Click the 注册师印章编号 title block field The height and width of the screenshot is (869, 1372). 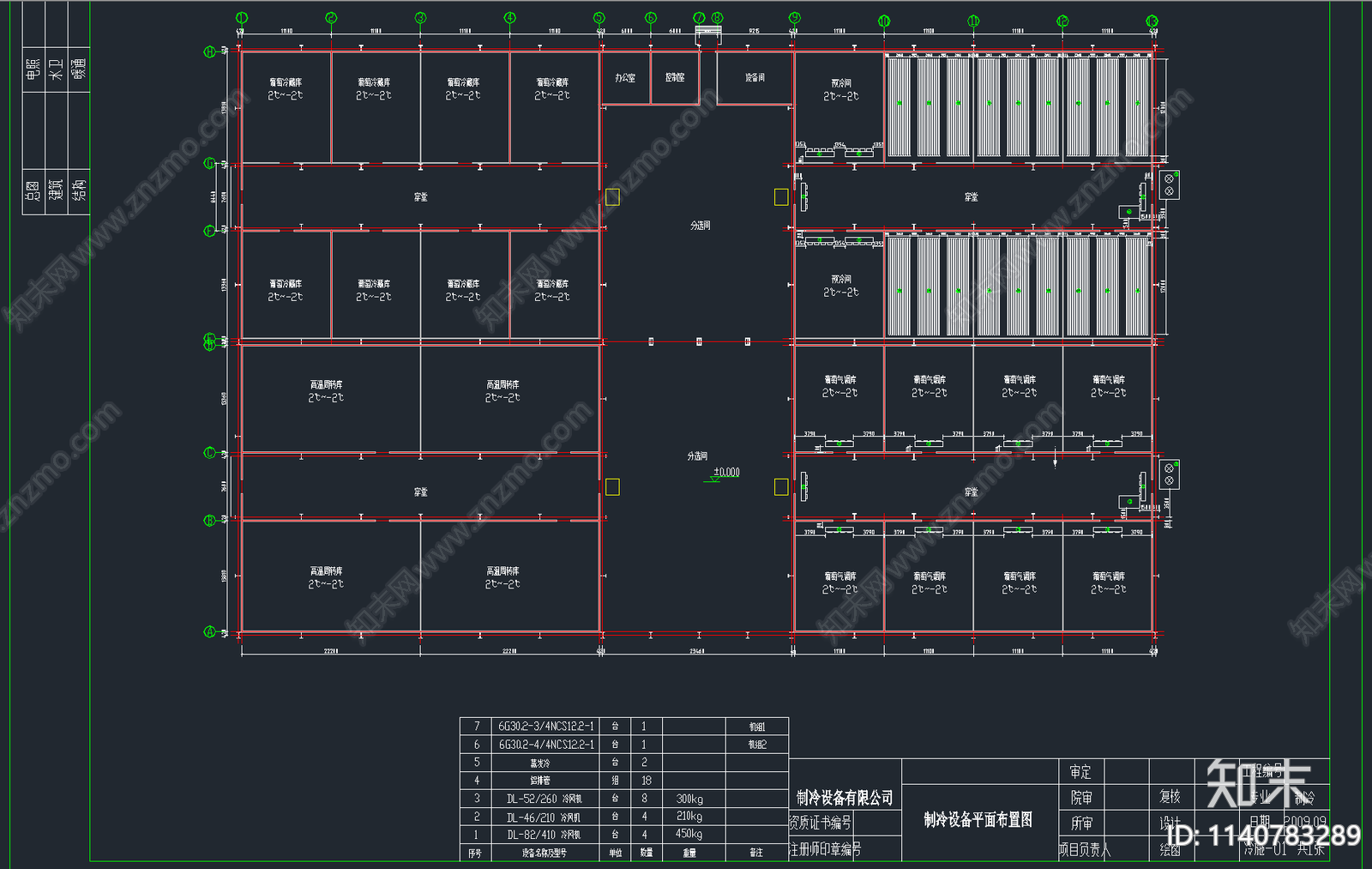tap(825, 849)
